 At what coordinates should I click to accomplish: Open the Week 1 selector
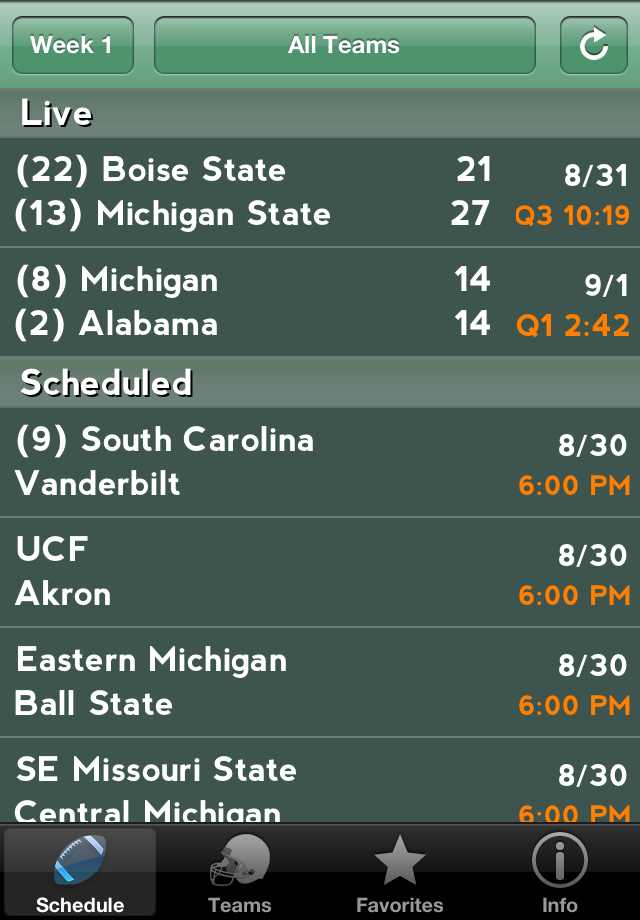click(x=73, y=45)
